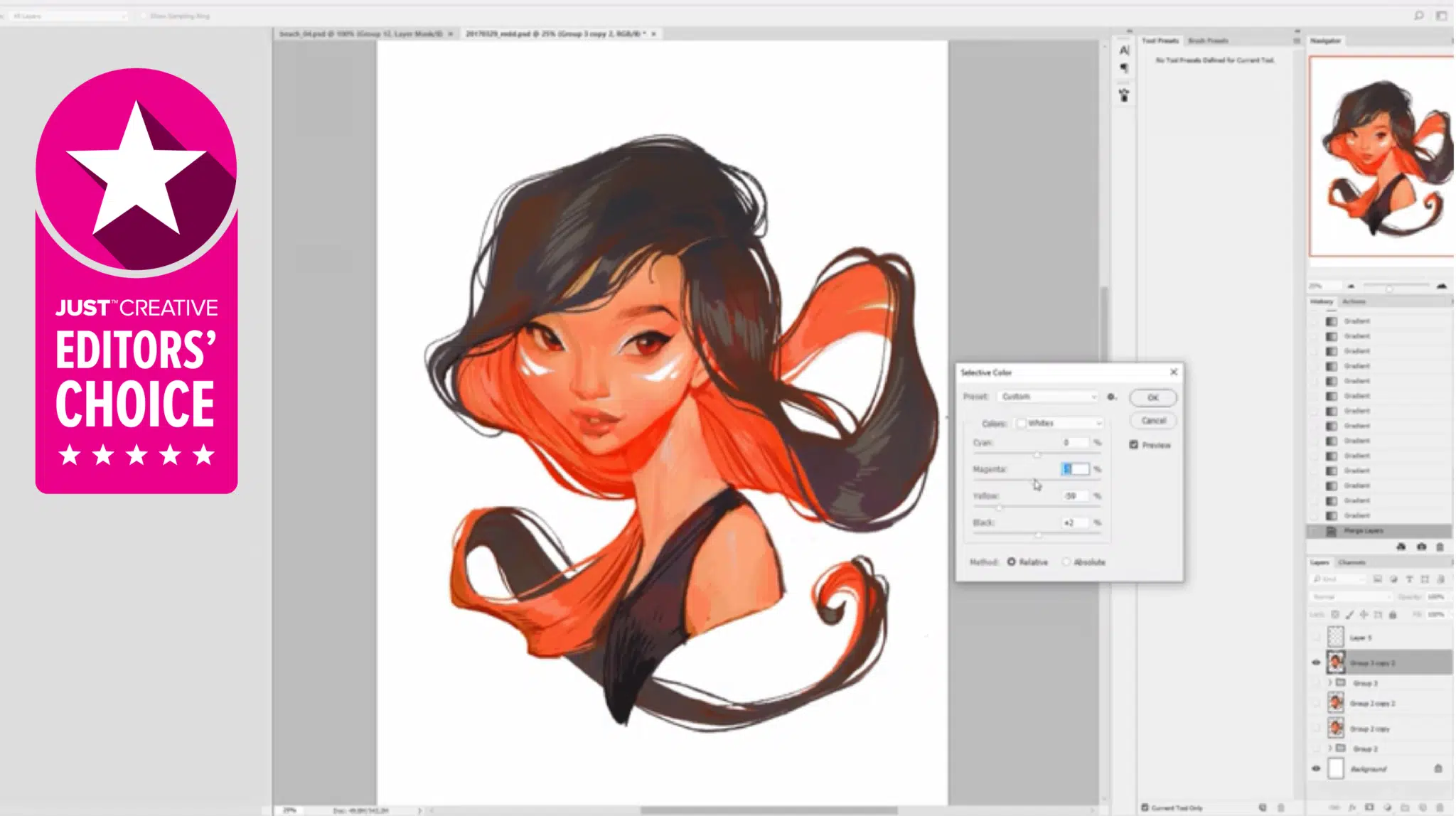Click the Magenta percentage input field
Image resolution: width=1456 pixels, height=816 pixels.
click(1075, 469)
